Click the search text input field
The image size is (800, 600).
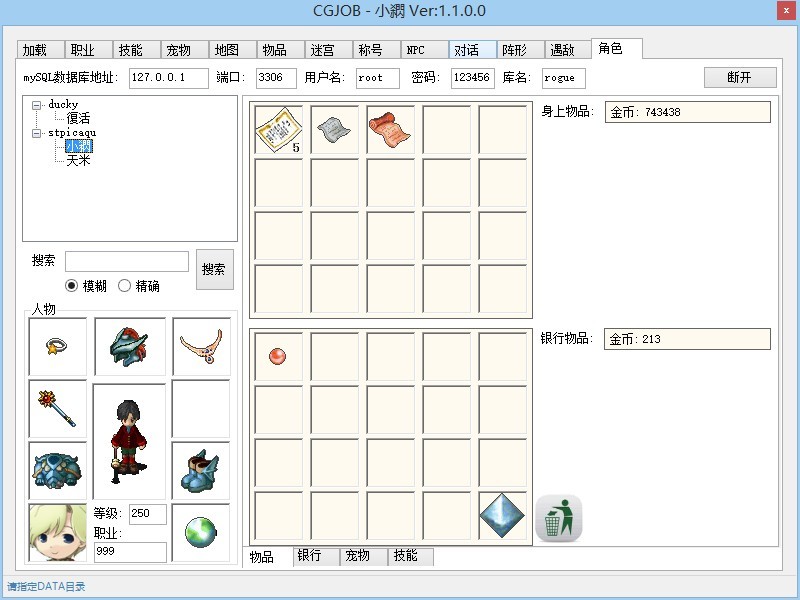point(127,262)
